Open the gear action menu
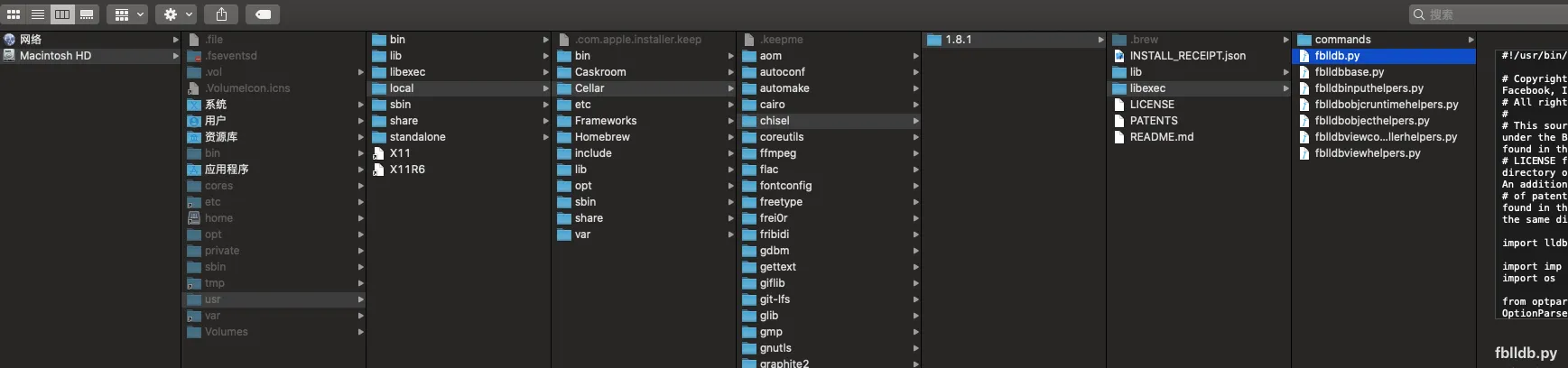Screen dimensions: 1568x368 (x=175, y=14)
